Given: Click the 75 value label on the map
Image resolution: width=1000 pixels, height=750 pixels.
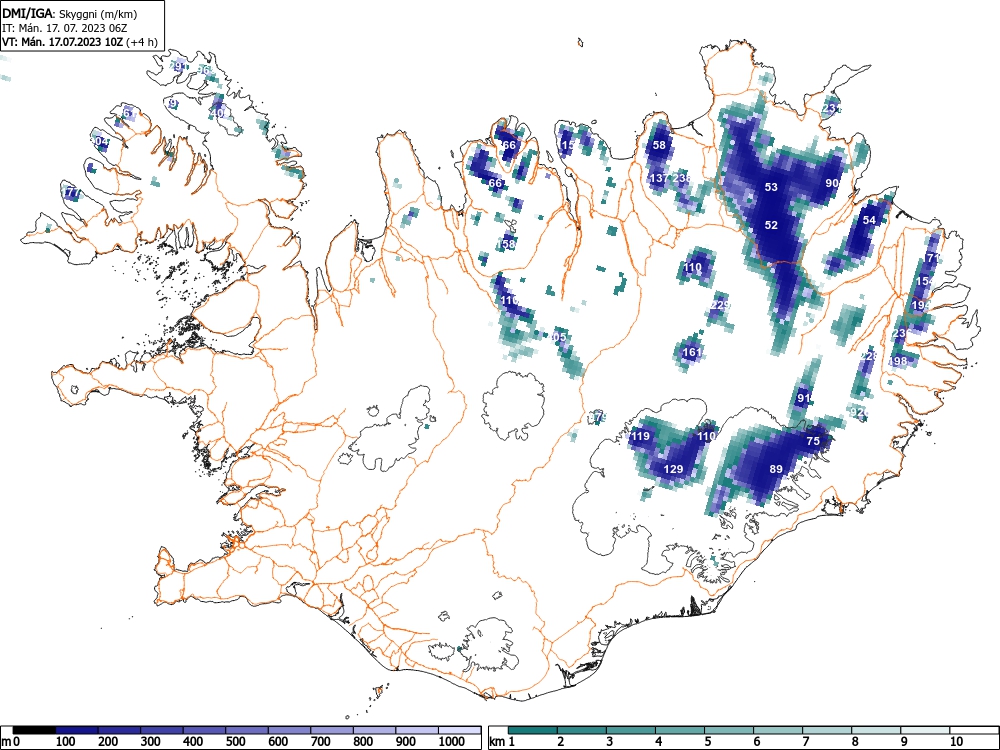Looking at the screenshot, I should [812, 441].
